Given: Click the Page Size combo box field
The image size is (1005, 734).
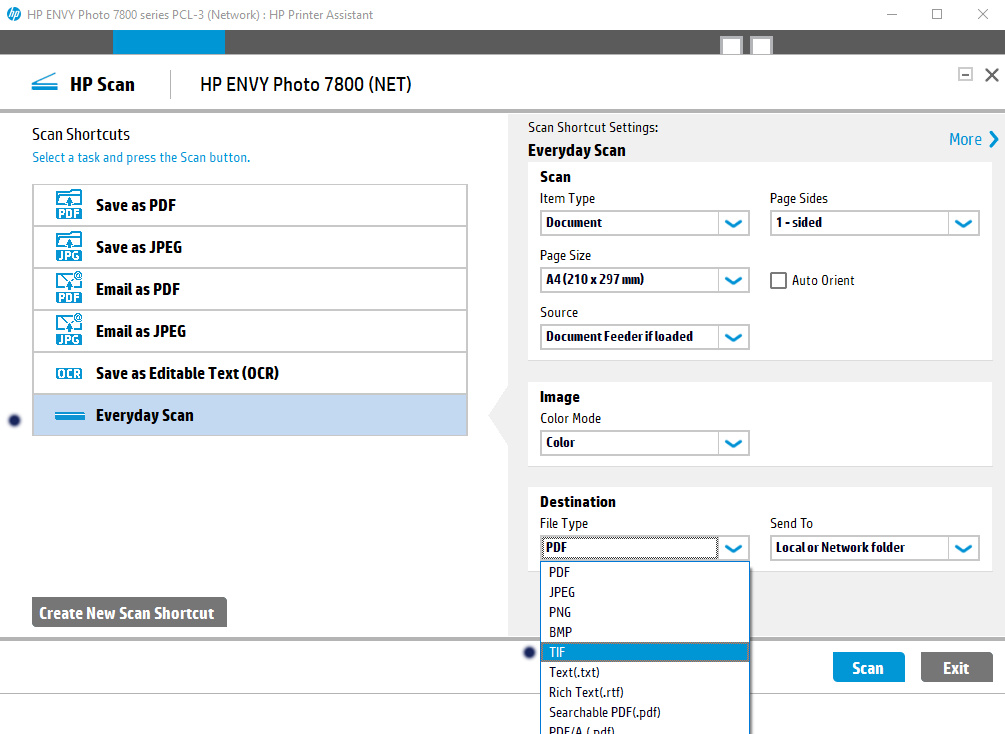Looking at the screenshot, I should click(629, 279).
